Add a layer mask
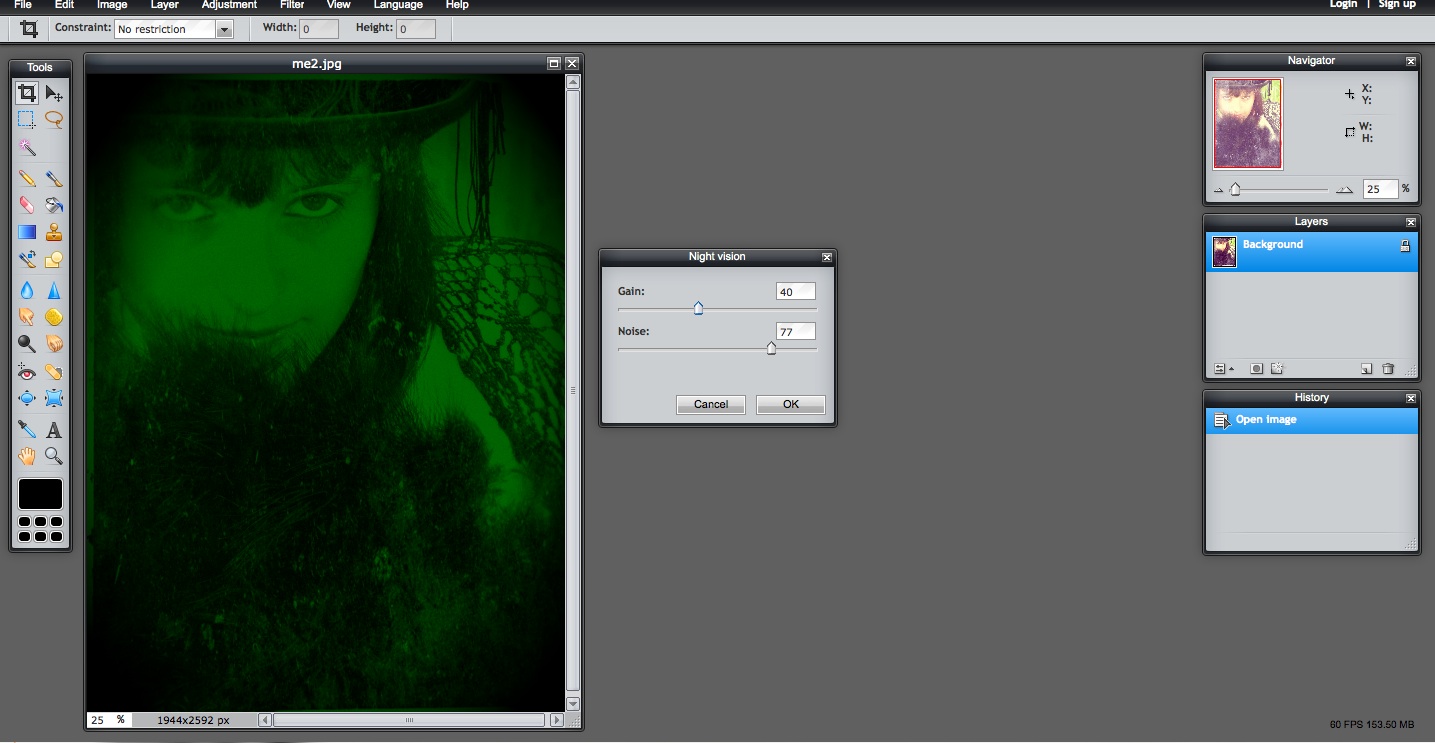This screenshot has width=1435, height=743. 1257,369
